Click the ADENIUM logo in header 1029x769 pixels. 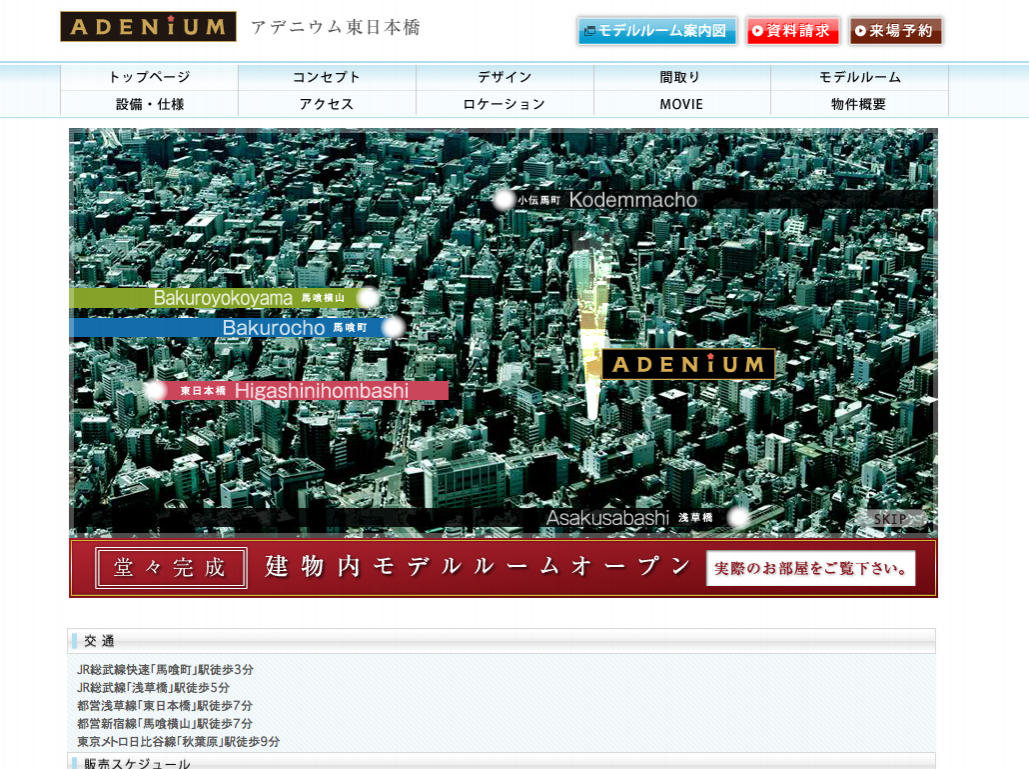148,27
